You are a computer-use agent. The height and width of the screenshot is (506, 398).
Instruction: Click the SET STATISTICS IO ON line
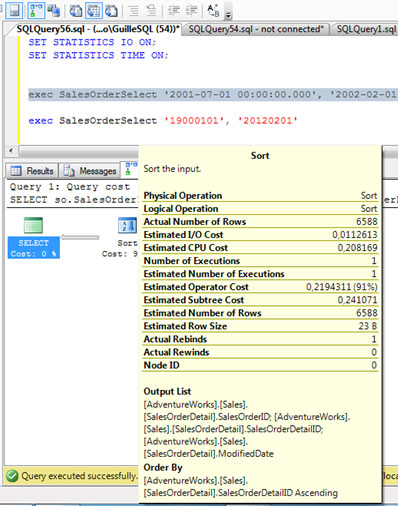click(x=92, y=42)
